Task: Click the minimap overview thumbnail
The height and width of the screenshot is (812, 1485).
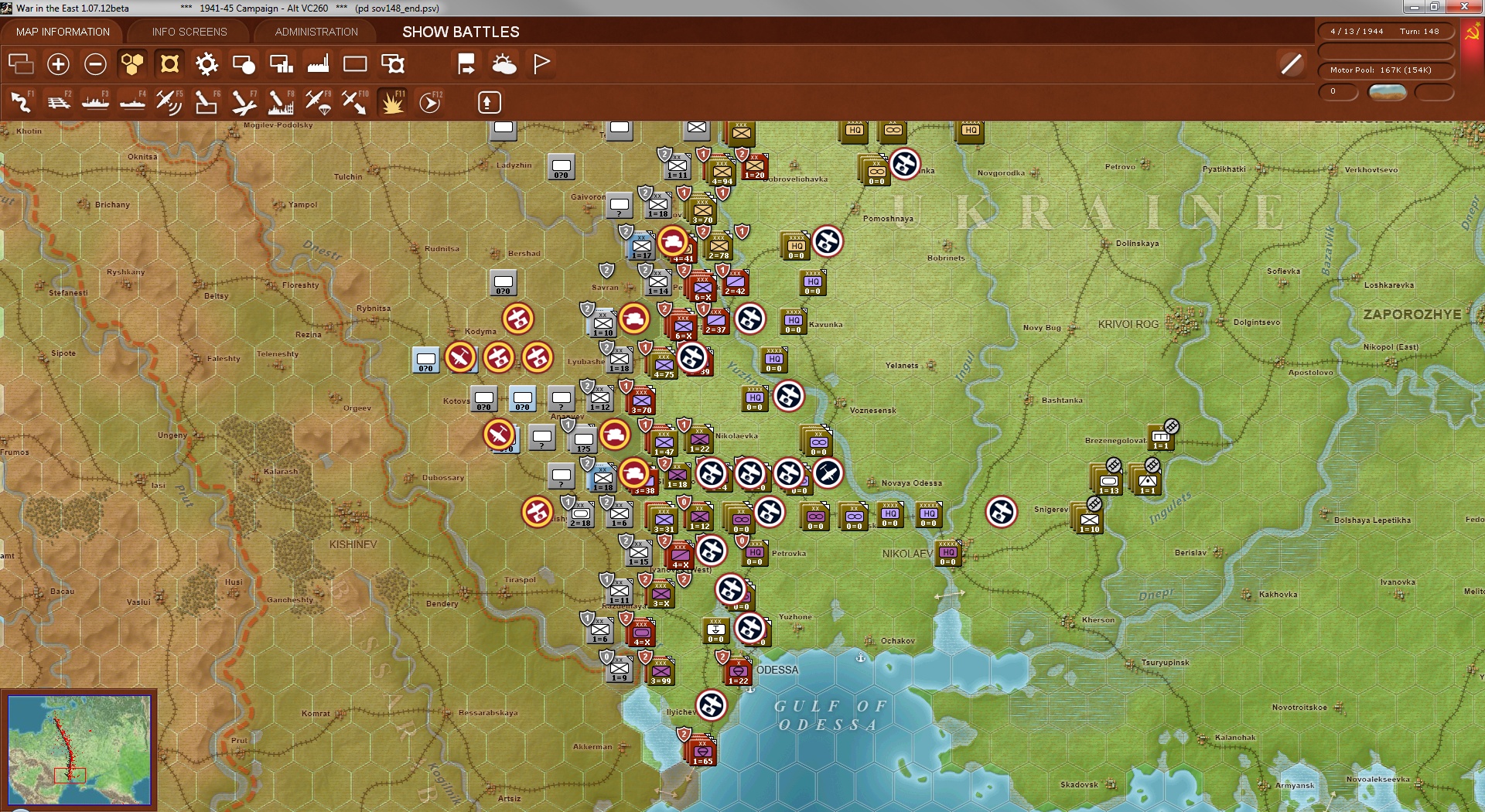Action: (79, 749)
